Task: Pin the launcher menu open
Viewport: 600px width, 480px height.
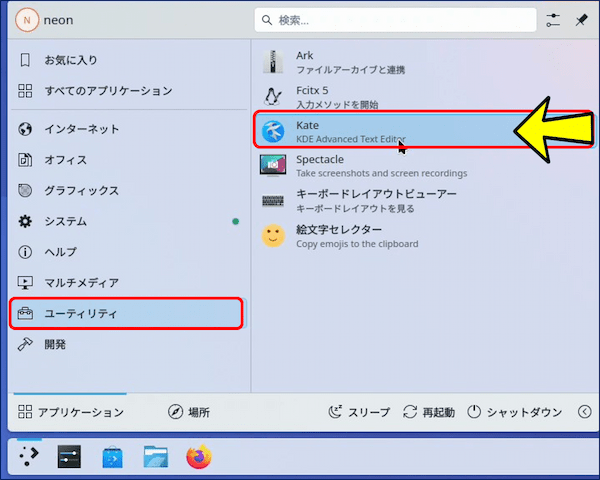Action: 581,20
